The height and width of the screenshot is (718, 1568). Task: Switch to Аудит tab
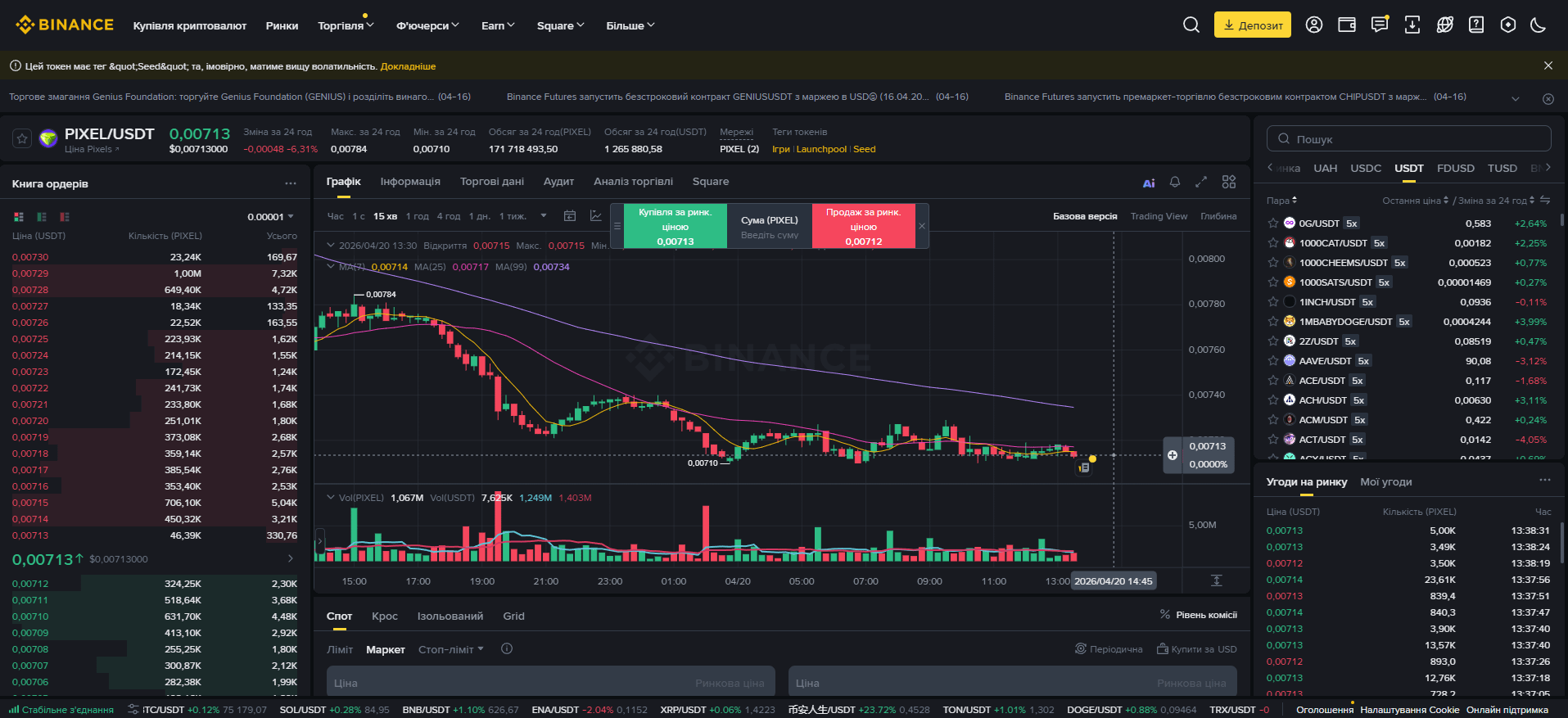pyautogui.click(x=558, y=182)
